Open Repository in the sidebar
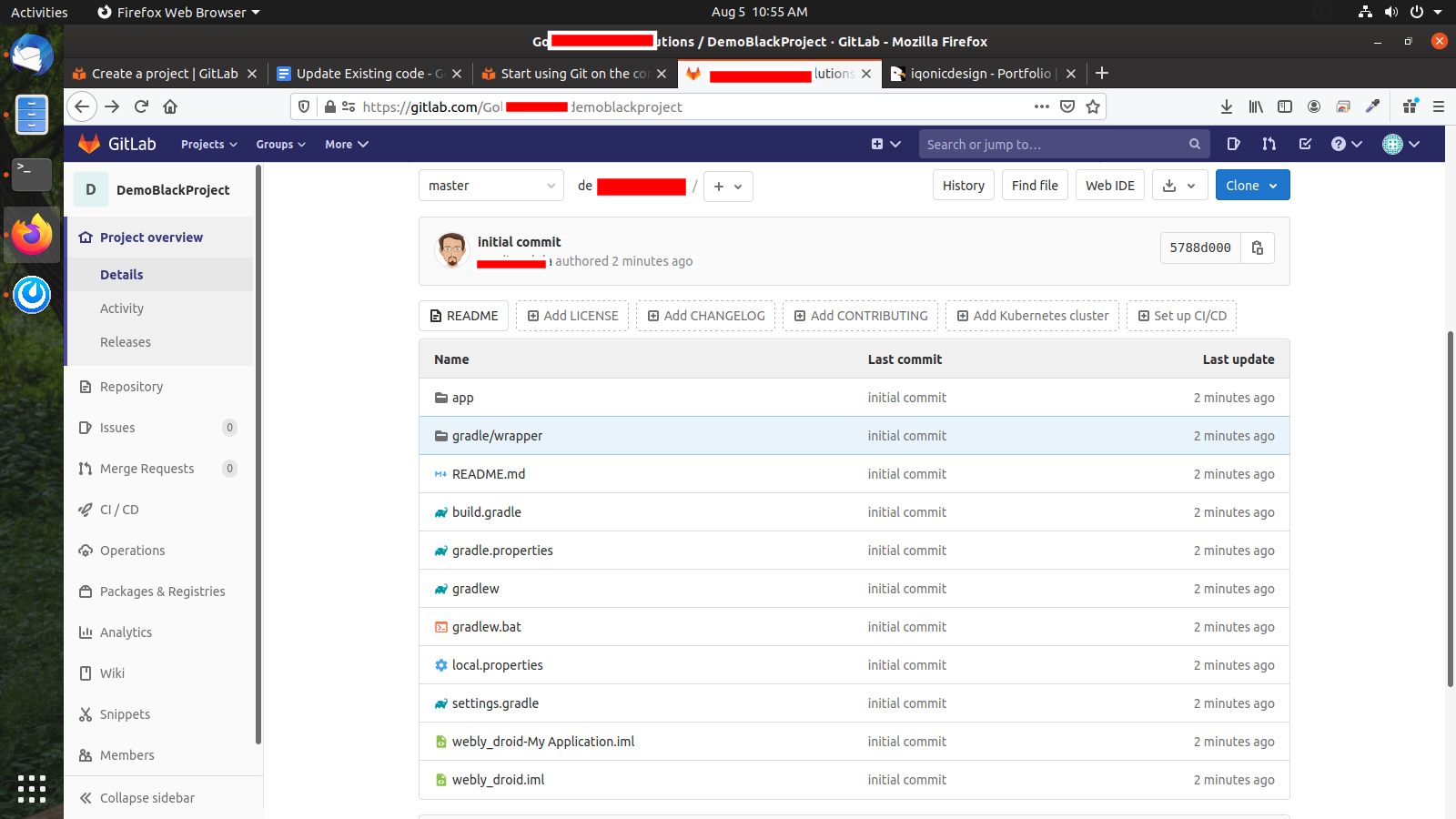Image resolution: width=1456 pixels, height=819 pixels. (x=131, y=387)
